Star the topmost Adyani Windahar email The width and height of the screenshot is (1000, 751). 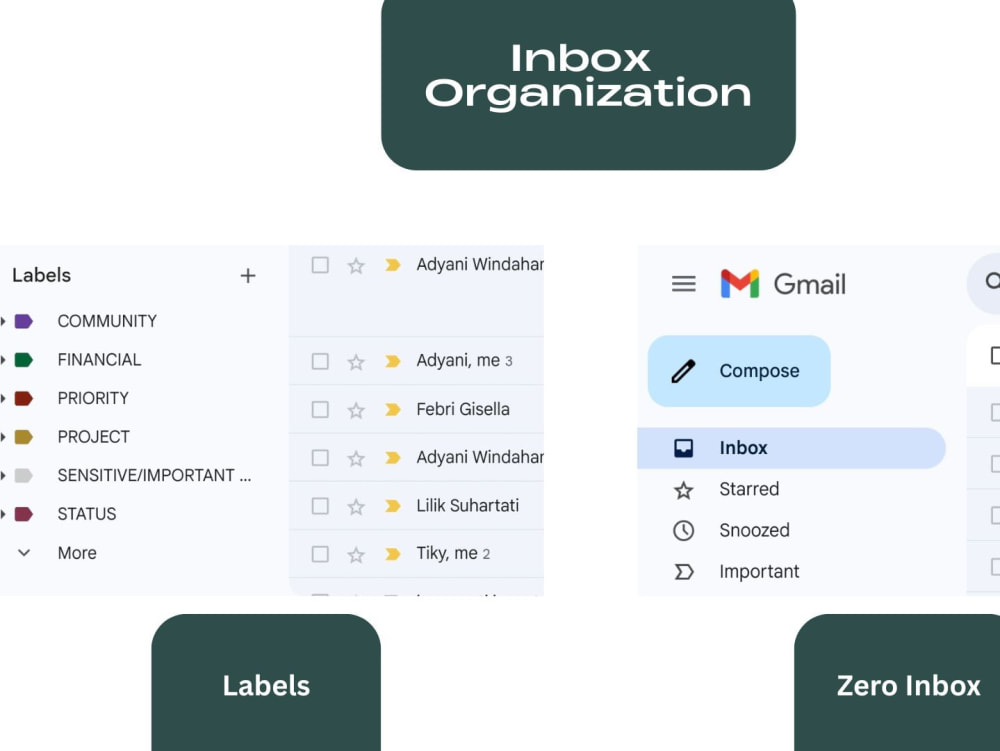tap(356, 265)
